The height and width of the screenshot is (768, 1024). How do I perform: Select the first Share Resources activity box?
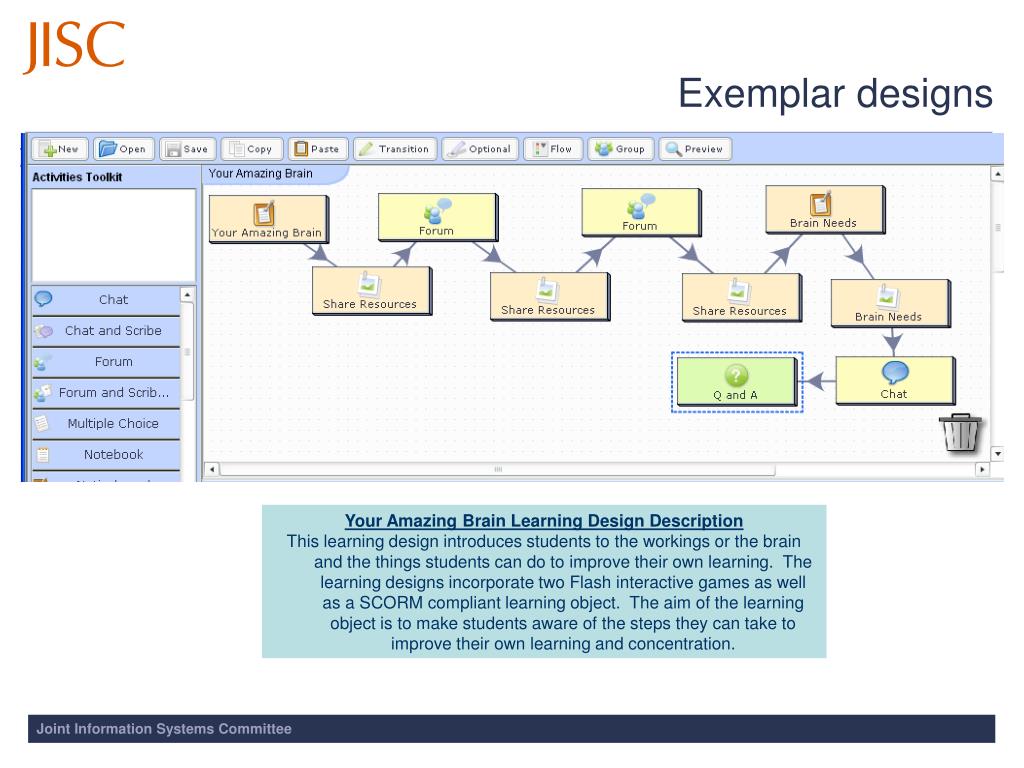click(372, 291)
